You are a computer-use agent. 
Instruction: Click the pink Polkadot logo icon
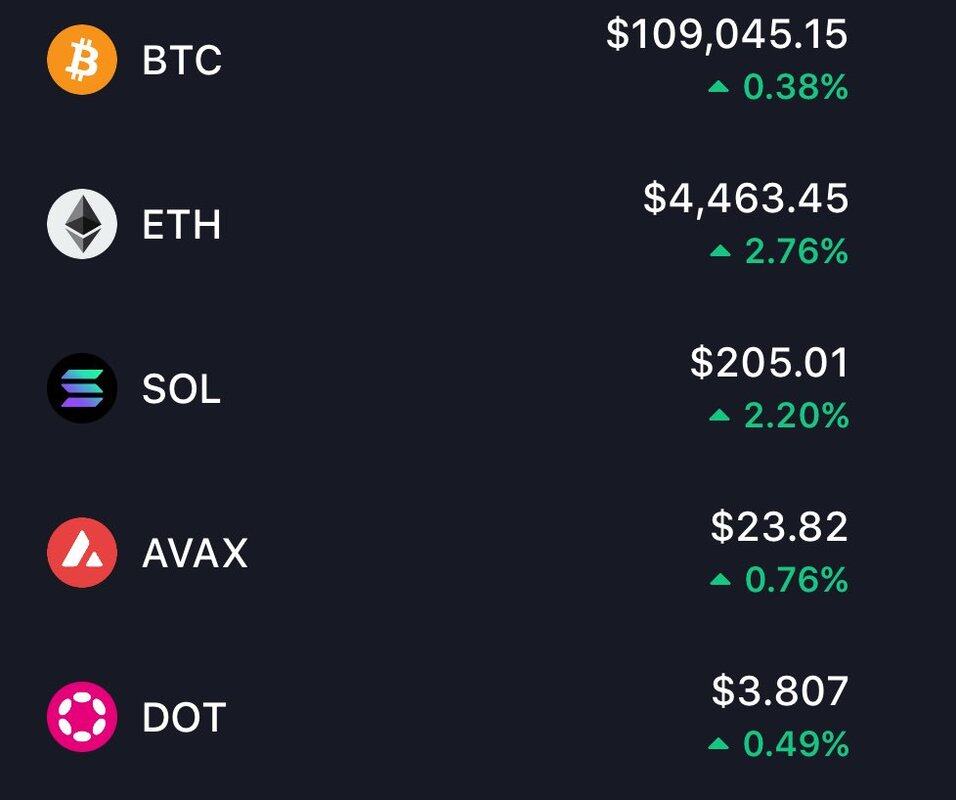coord(82,716)
